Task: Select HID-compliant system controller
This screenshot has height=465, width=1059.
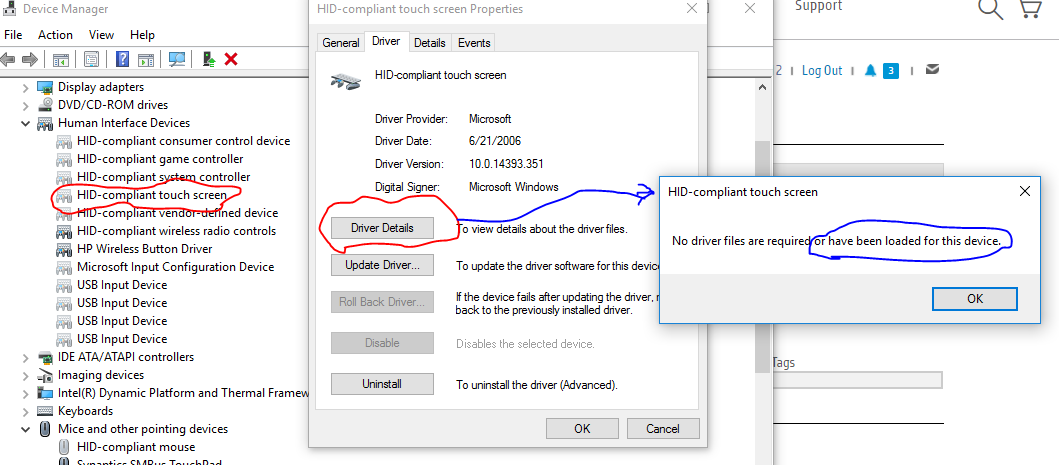Action: pyautogui.click(x=163, y=176)
